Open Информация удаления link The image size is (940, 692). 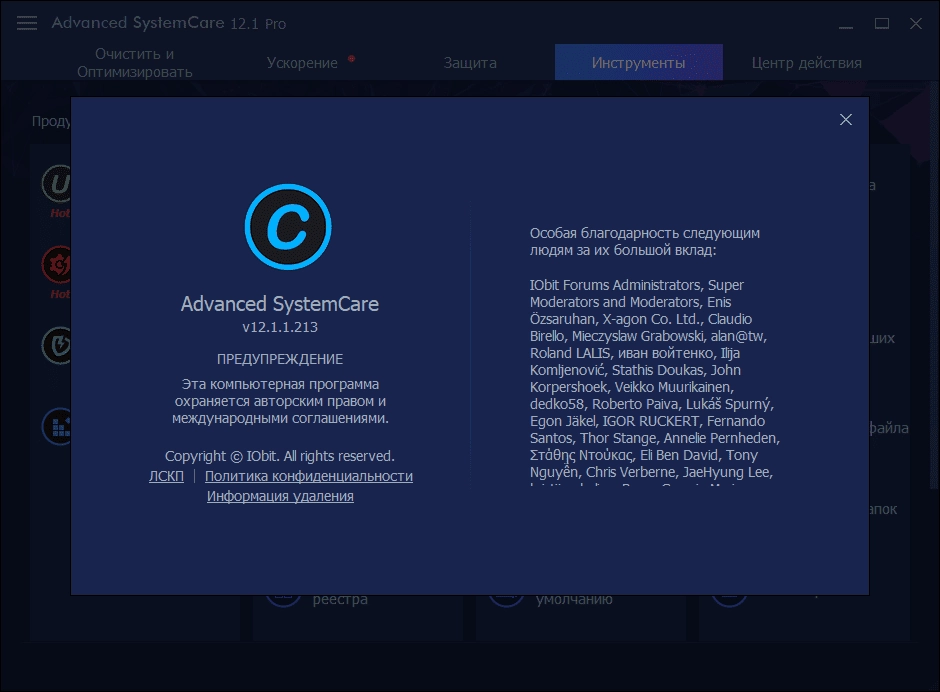pyautogui.click(x=280, y=497)
